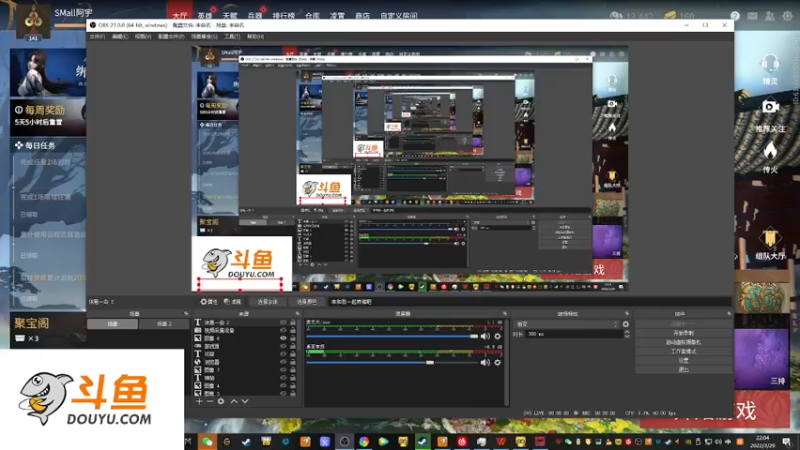Toggle the lock on the 图像 6 source

(293, 338)
